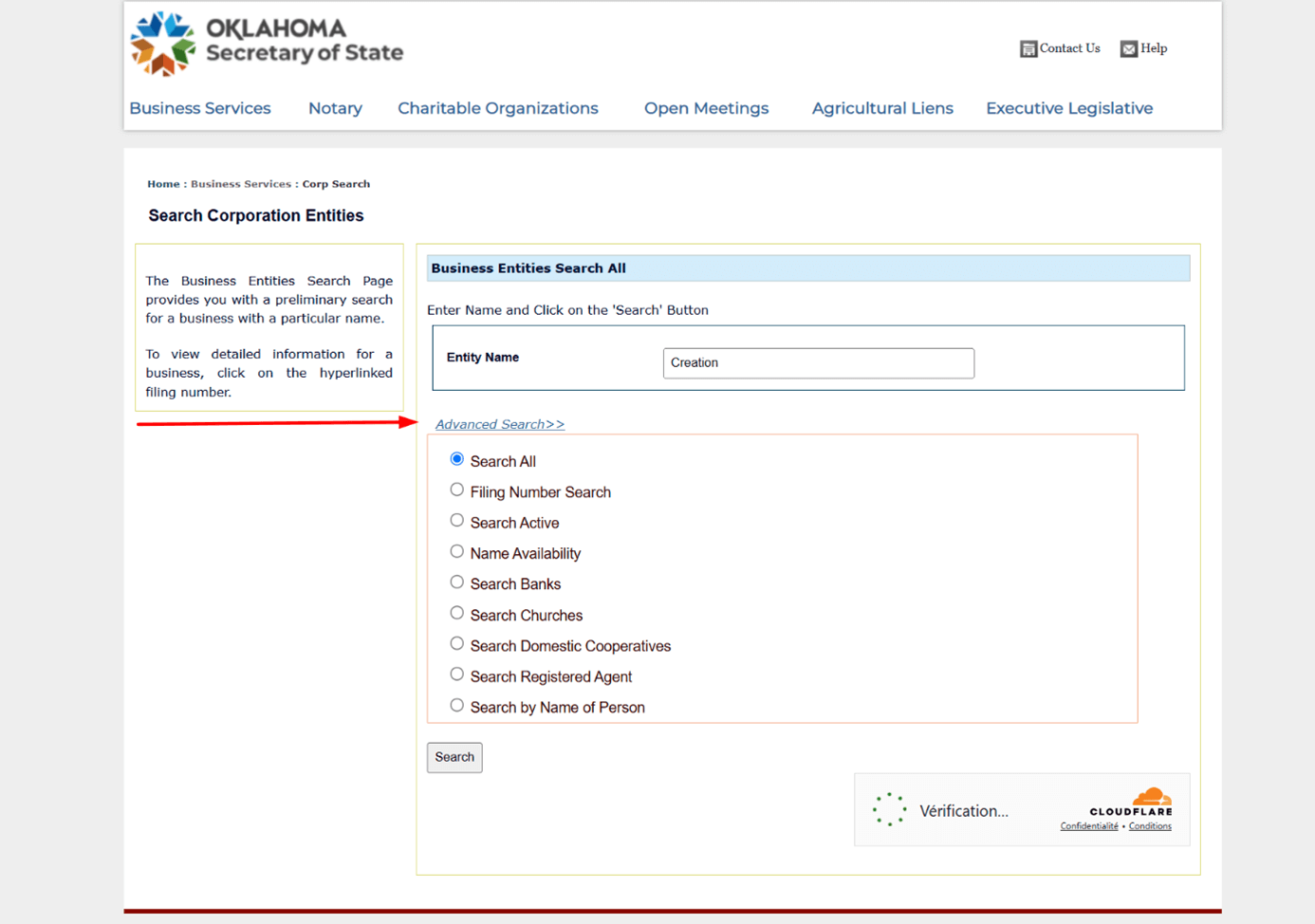Select the Search Churches radio button
The width and height of the screenshot is (1315, 924).
457,613
